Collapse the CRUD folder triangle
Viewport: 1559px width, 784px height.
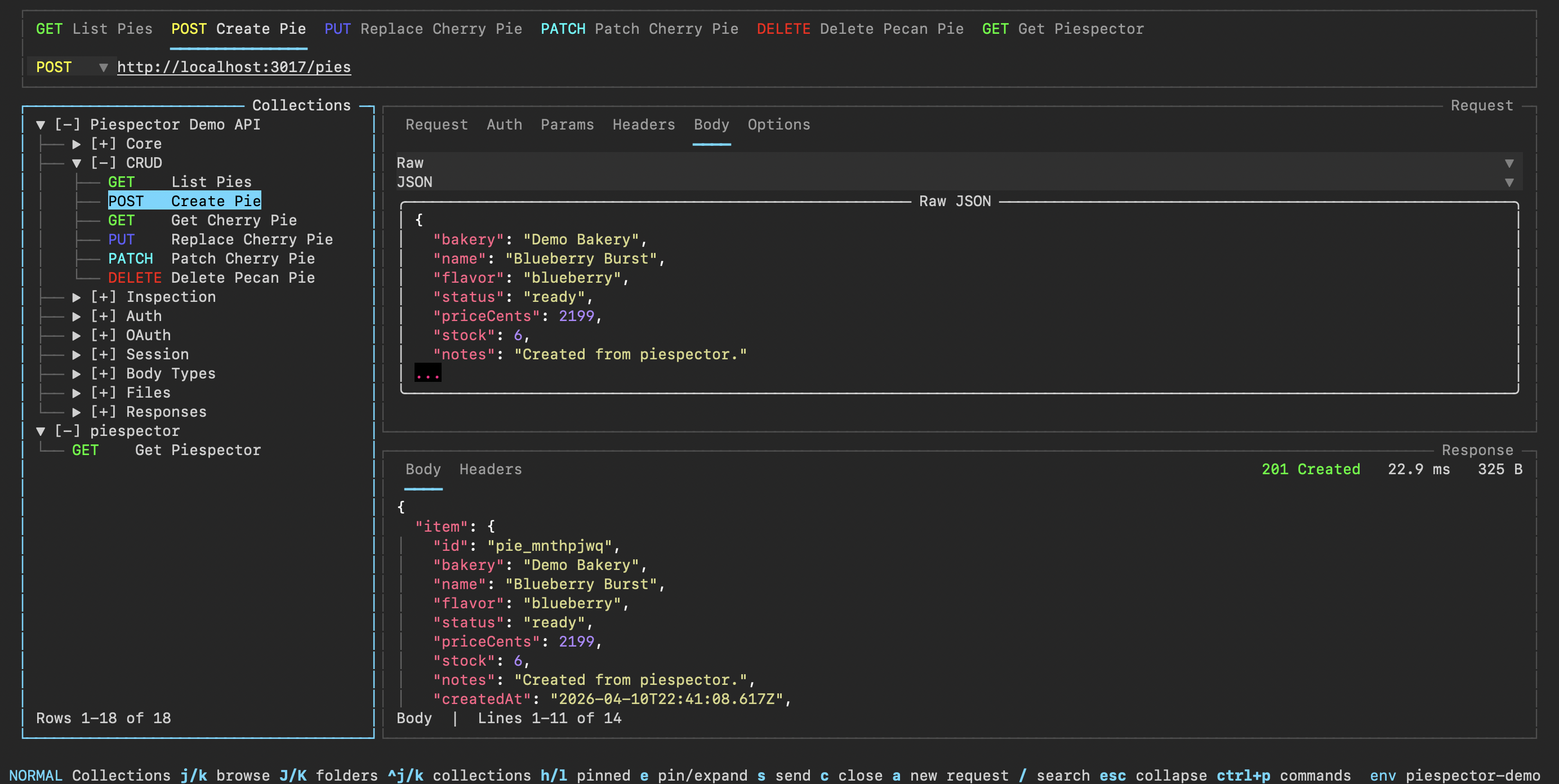[76, 163]
